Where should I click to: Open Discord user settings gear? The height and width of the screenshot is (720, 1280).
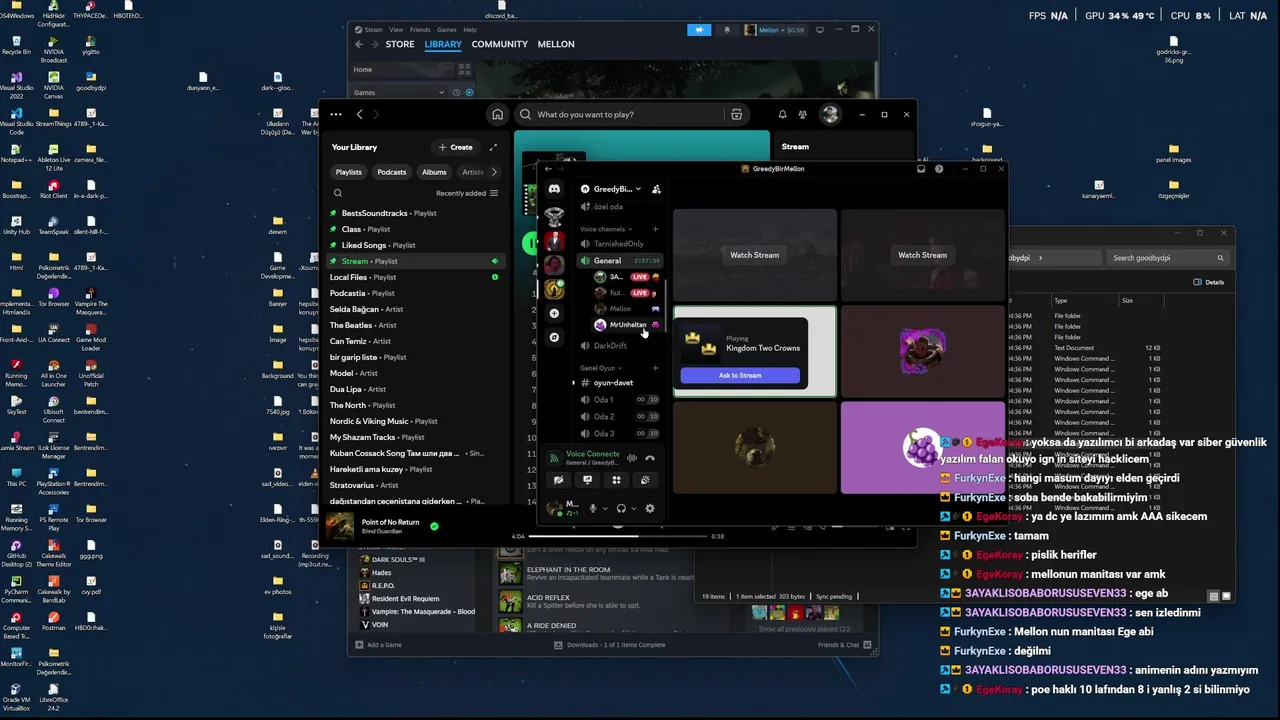(650, 508)
